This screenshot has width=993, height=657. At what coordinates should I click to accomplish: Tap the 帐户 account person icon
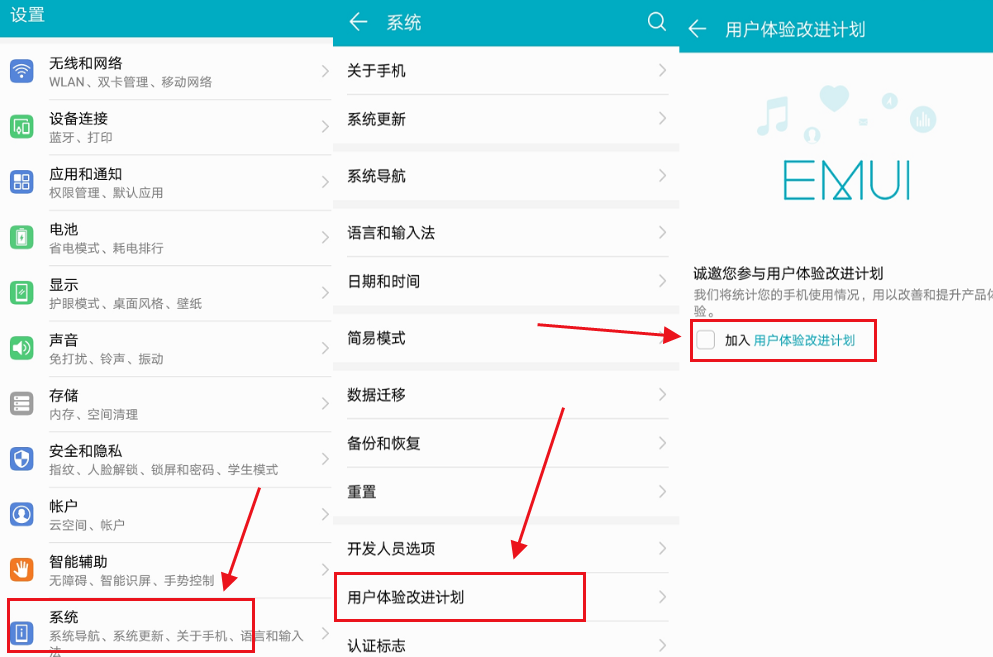[x=22, y=514]
